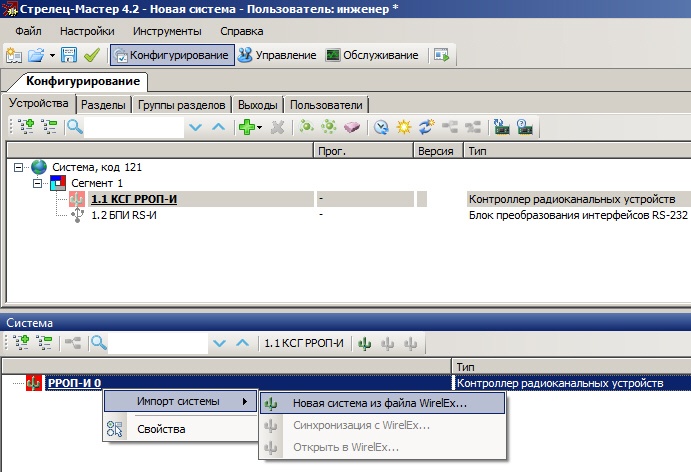Open dropdown arrow next to open folder icon
This screenshot has height=472, width=691.
click(52, 55)
